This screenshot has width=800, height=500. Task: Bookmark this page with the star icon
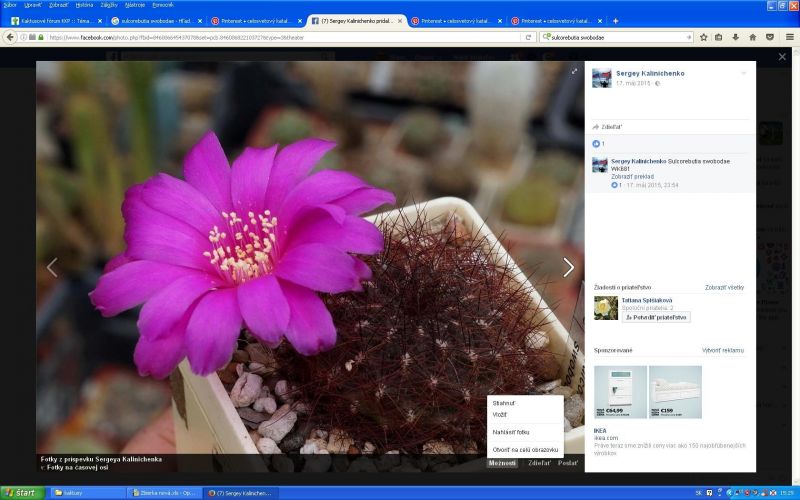[704, 37]
